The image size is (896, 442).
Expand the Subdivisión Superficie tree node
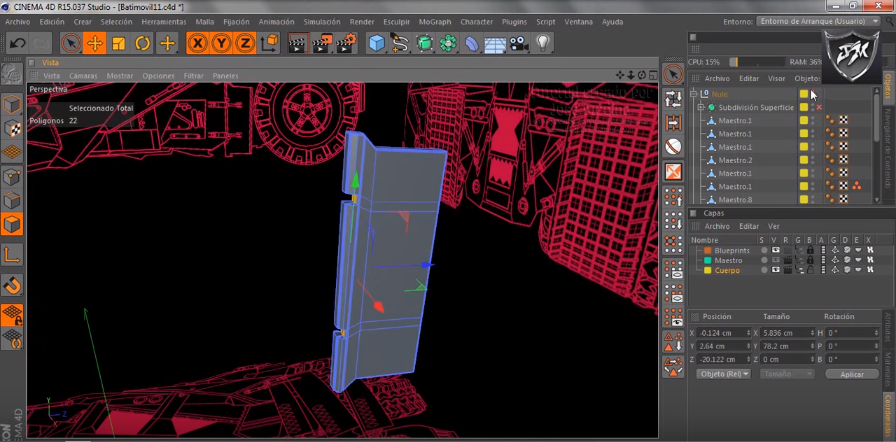tap(701, 107)
